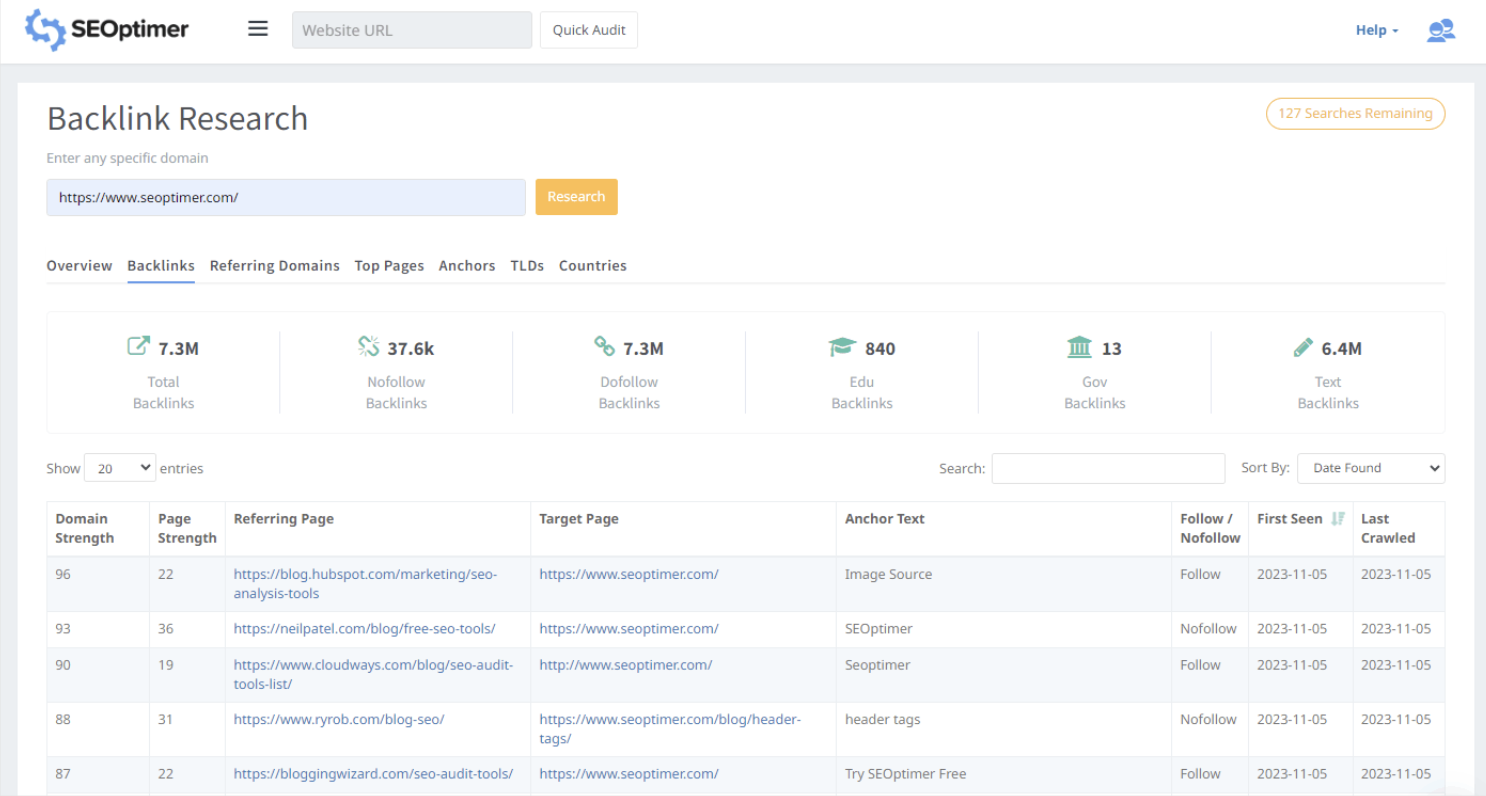This screenshot has width=1486, height=796.
Task: Switch to the Referring Domains tab
Action: point(274,266)
